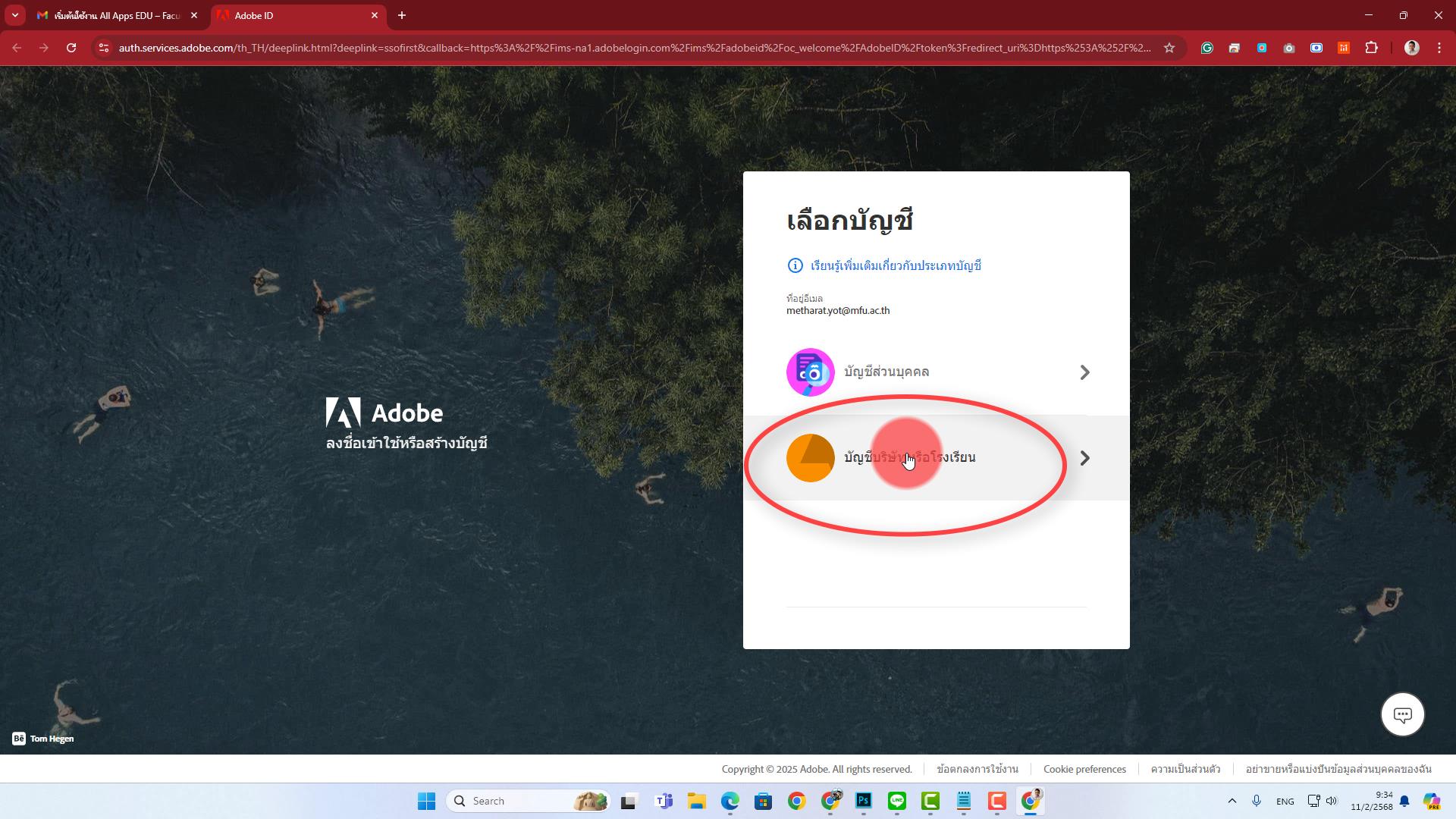Show hidden system tray icons
This screenshot has width=1456, height=819.
point(1232,801)
